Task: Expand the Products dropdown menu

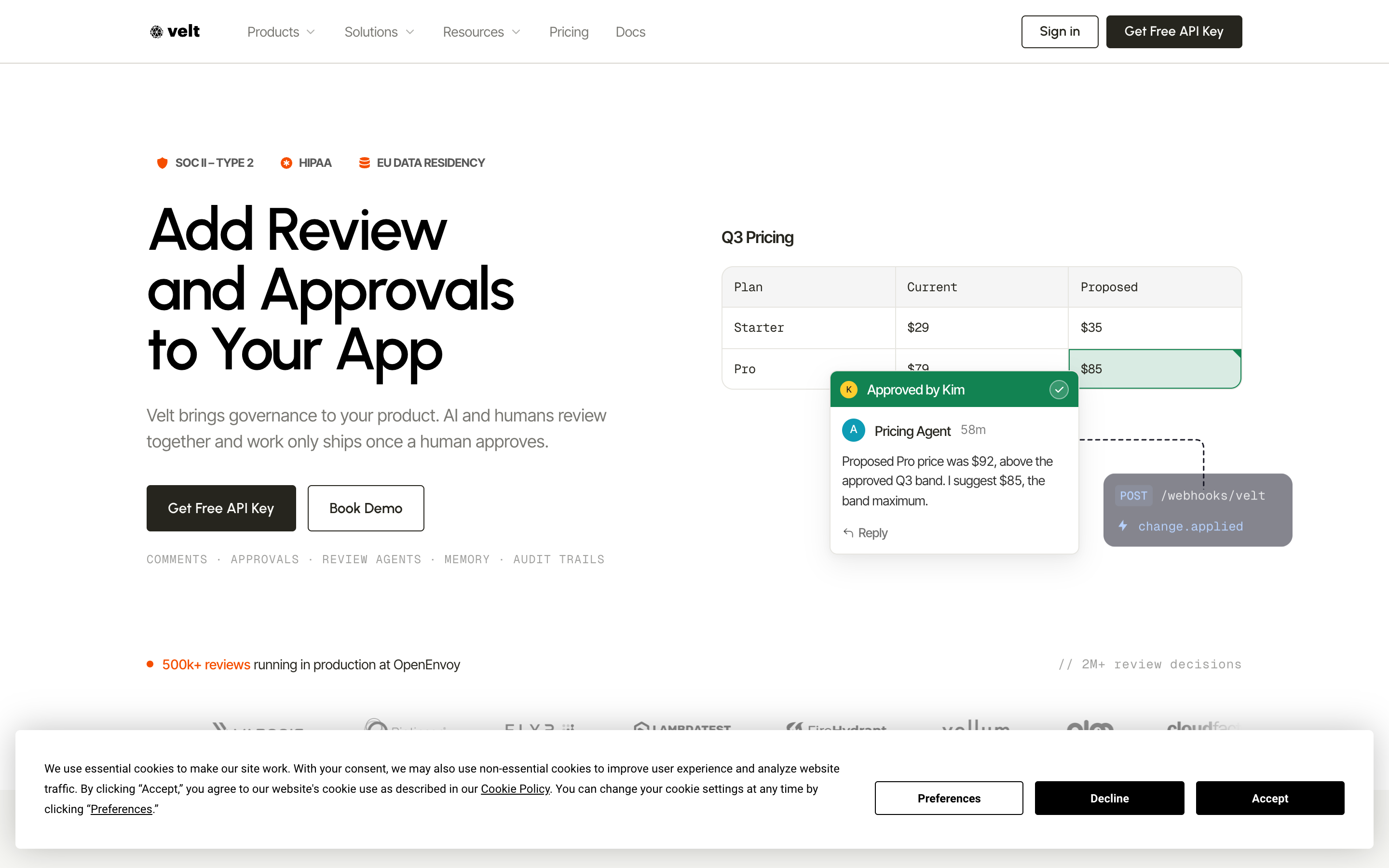Action: 281,31
